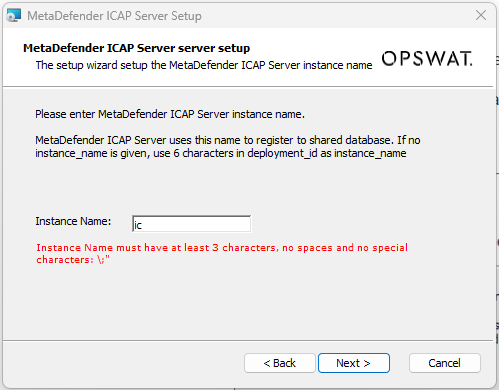Click the paragraph about registering to shared database
This screenshot has width=499, height=390.
[228, 147]
